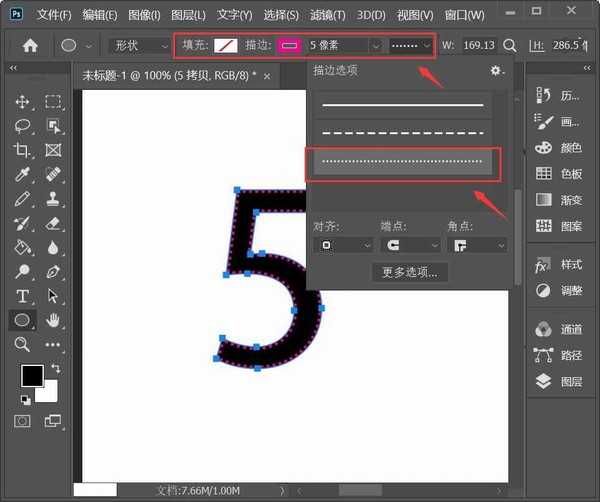Open the 通道 channels panel
The height and width of the screenshot is (502, 600).
[559, 329]
